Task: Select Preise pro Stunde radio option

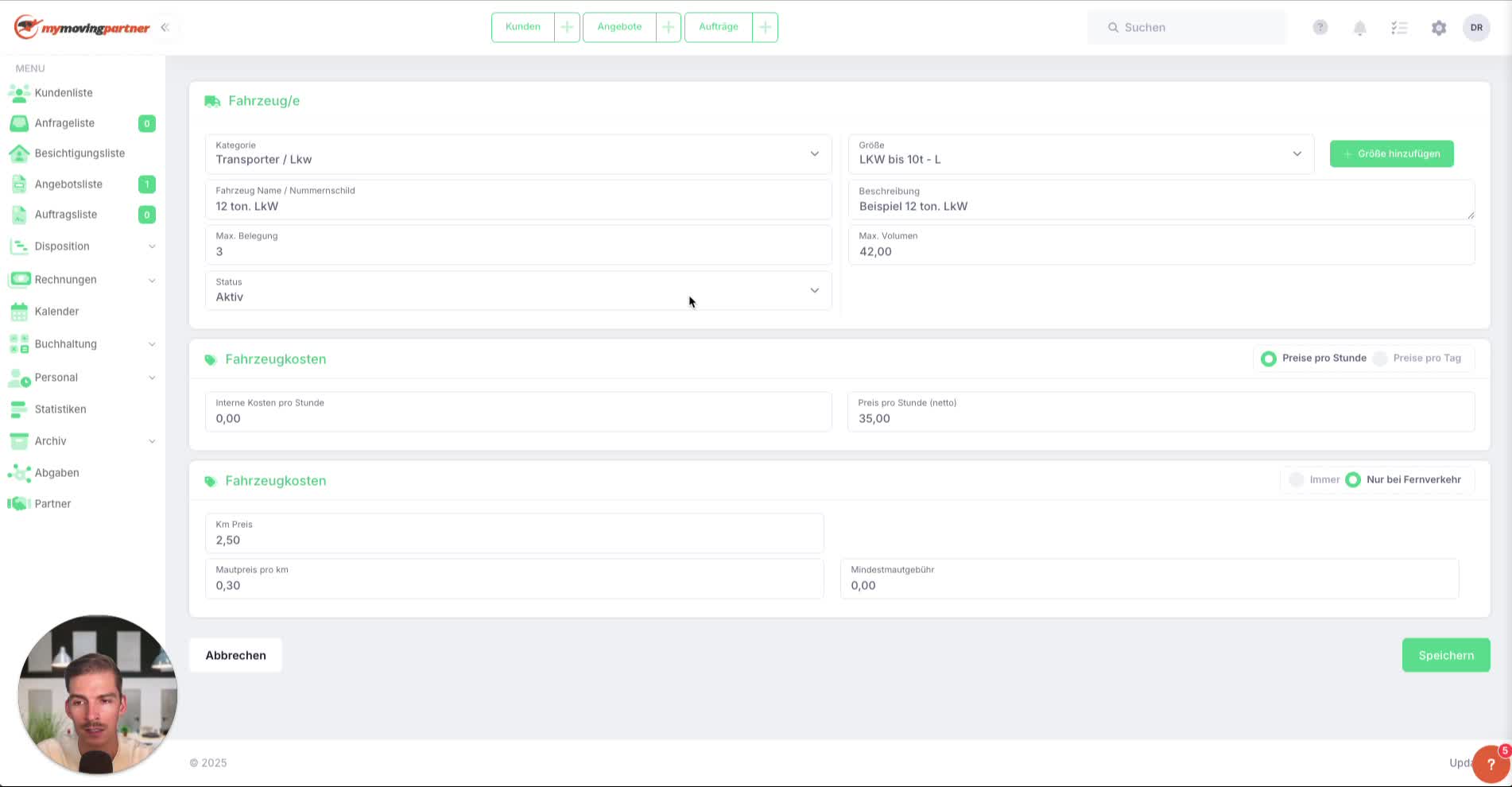Action: (1314, 359)
